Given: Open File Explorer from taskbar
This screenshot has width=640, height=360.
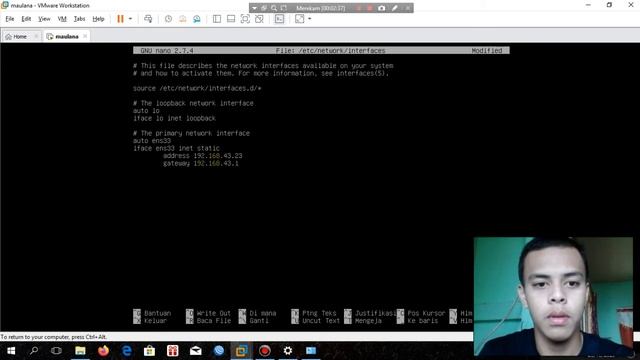Looking at the screenshot, I should (x=80, y=351).
